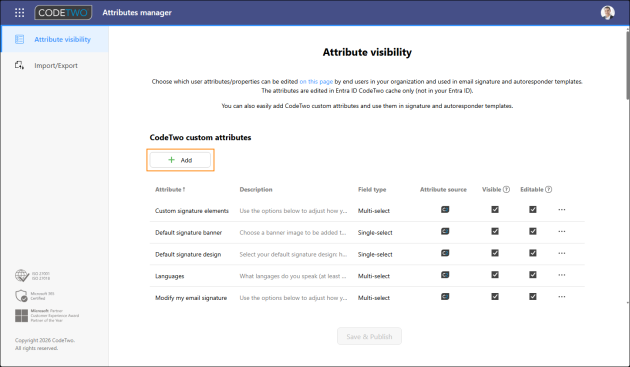
Task: Select the Default signature design attribute name
Action: (x=188, y=254)
